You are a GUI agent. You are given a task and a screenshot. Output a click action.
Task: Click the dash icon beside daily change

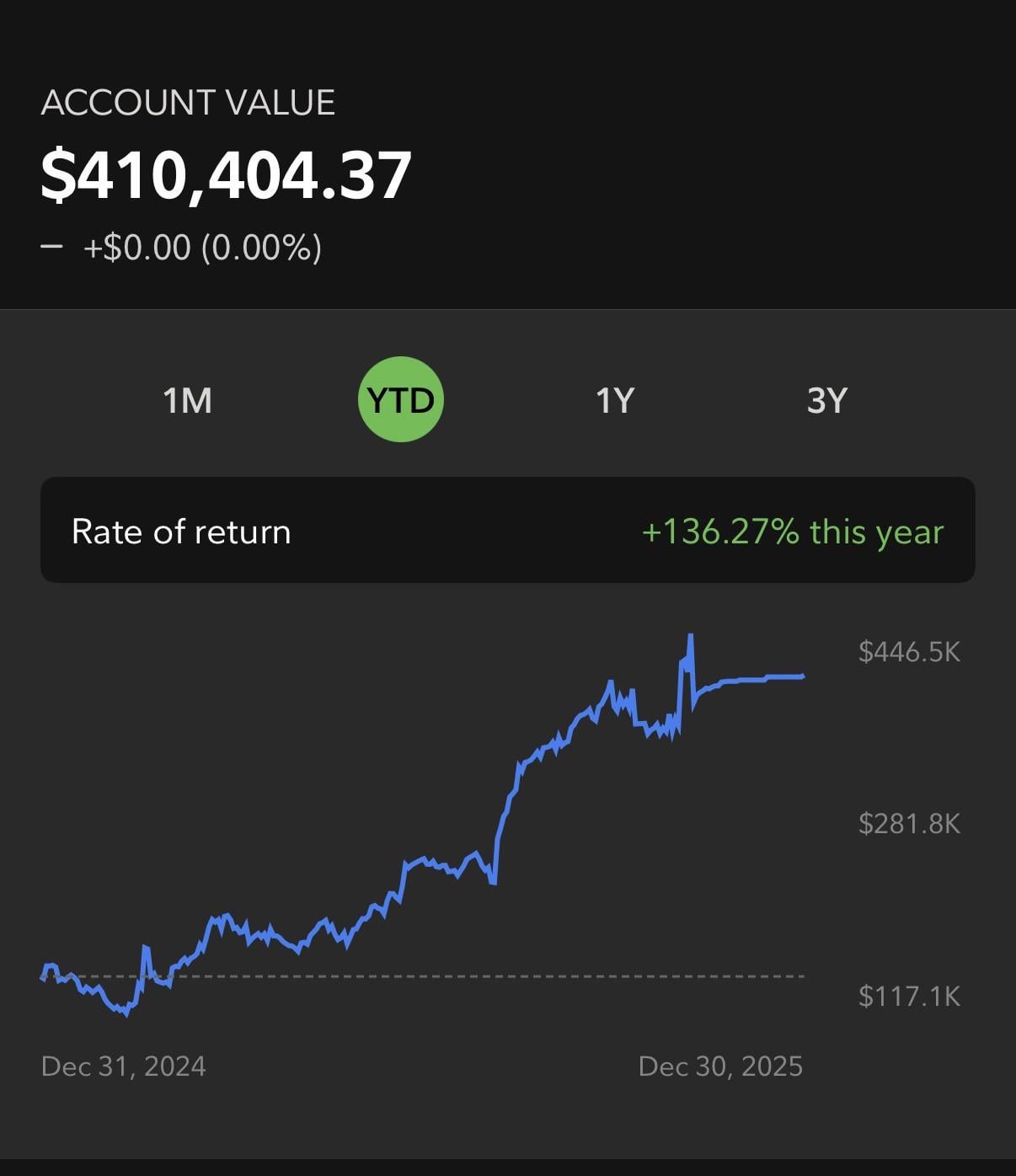tap(51, 247)
